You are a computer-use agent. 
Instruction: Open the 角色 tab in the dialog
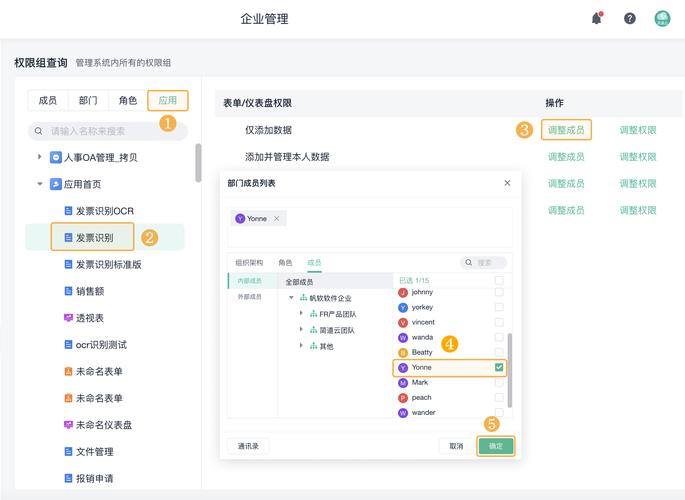pos(285,262)
